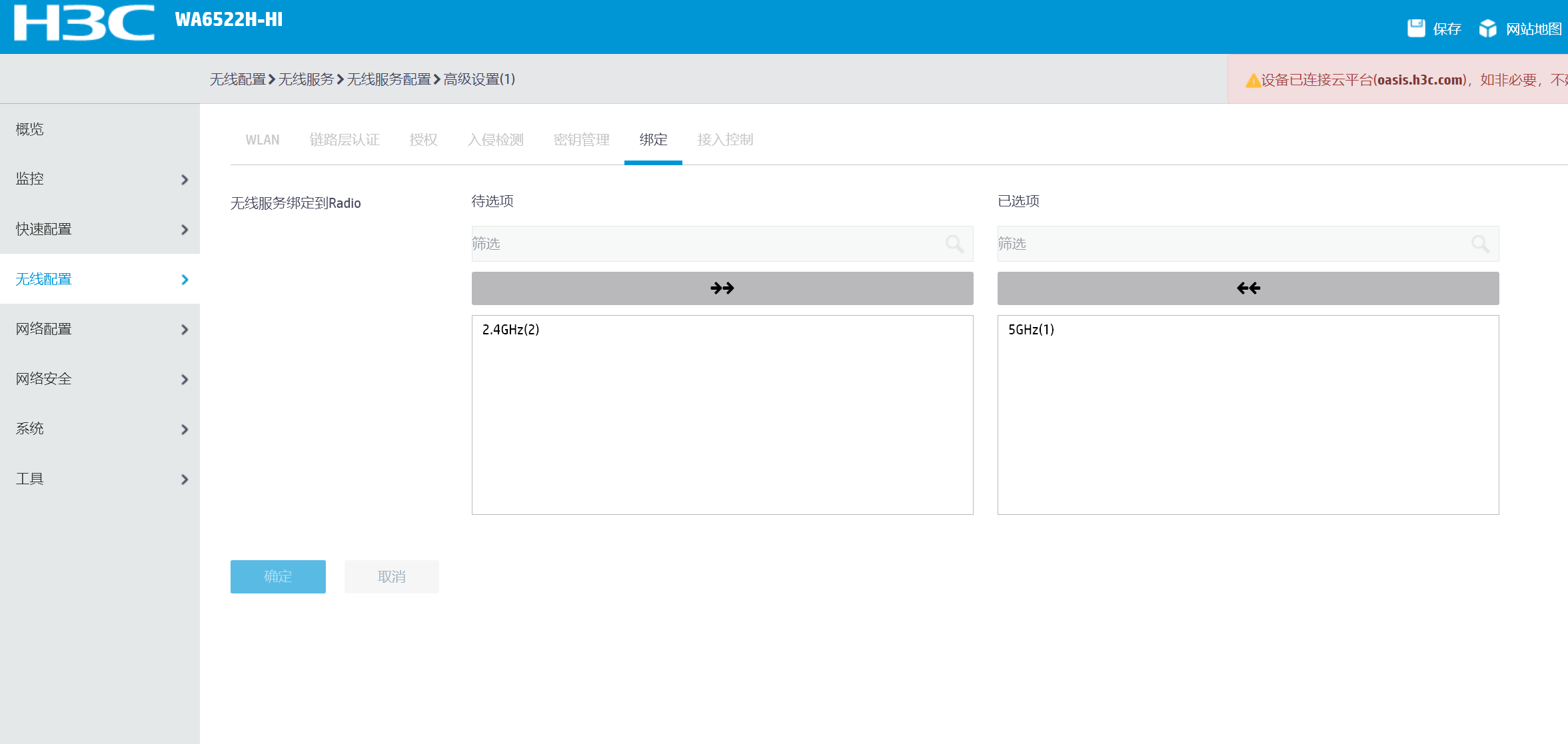
Task: Move all items right with double arrow
Action: [x=722, y=288]
